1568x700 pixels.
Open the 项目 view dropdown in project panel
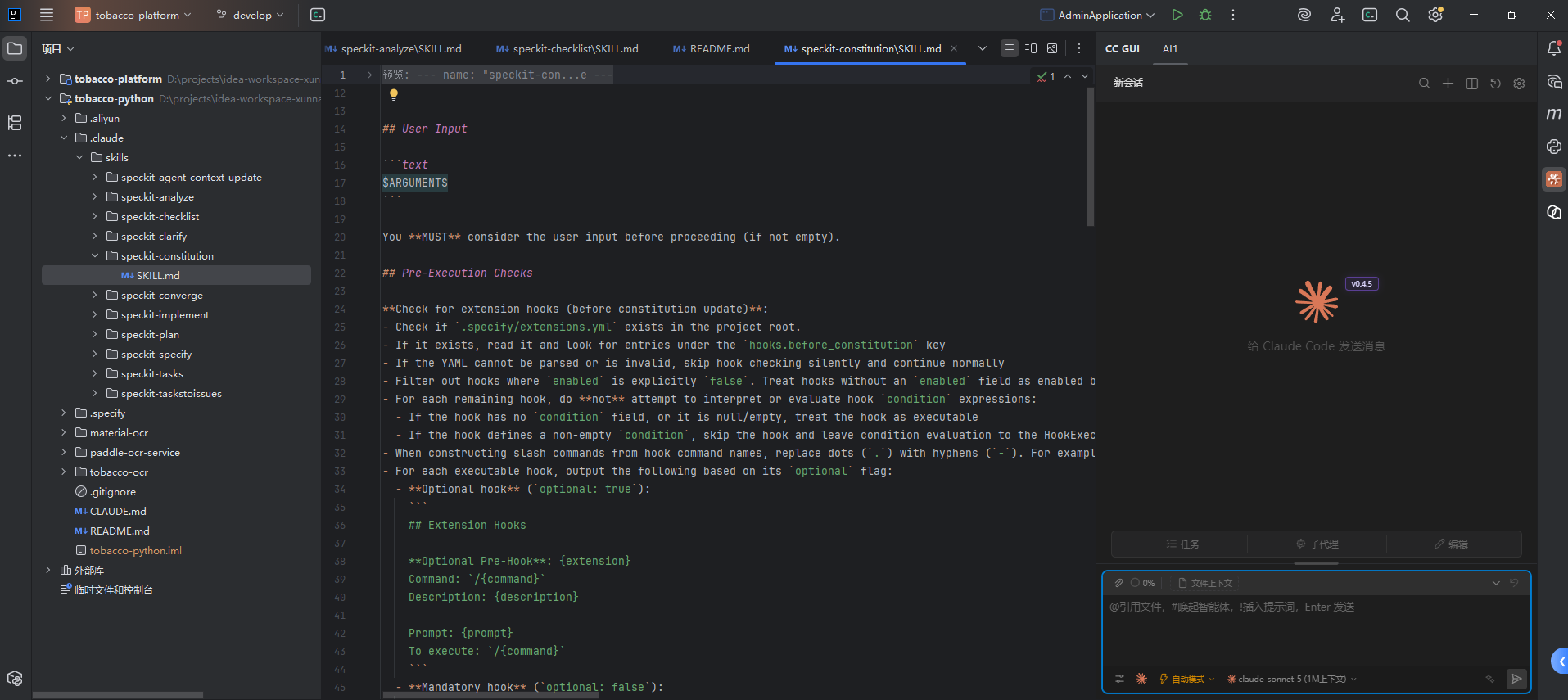(57, 49)
